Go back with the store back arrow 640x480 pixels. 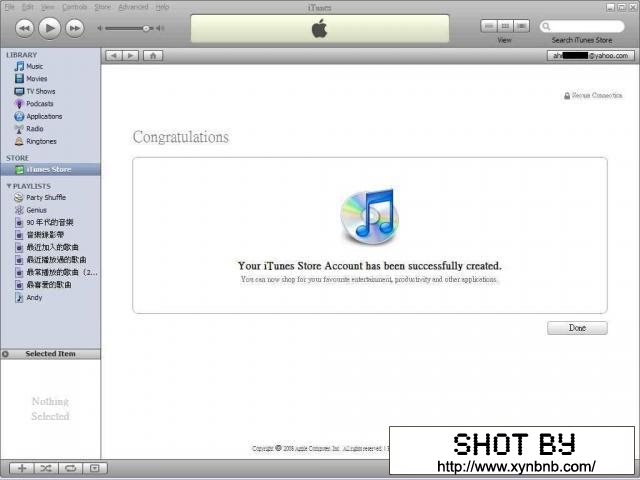(x=114, y=56)
